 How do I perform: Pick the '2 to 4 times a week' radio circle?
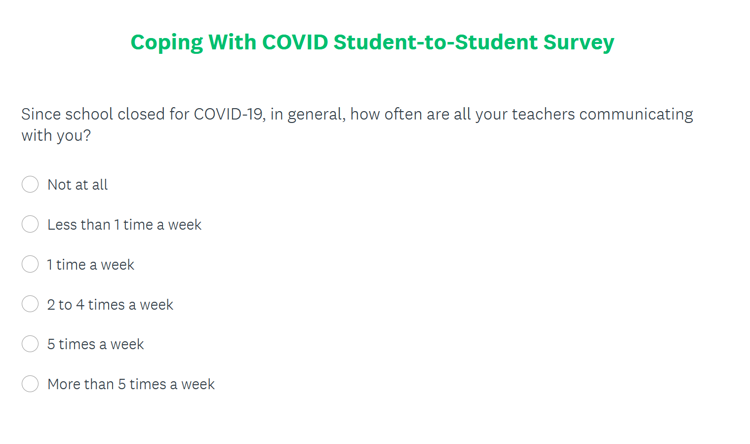tap(30, 304)
